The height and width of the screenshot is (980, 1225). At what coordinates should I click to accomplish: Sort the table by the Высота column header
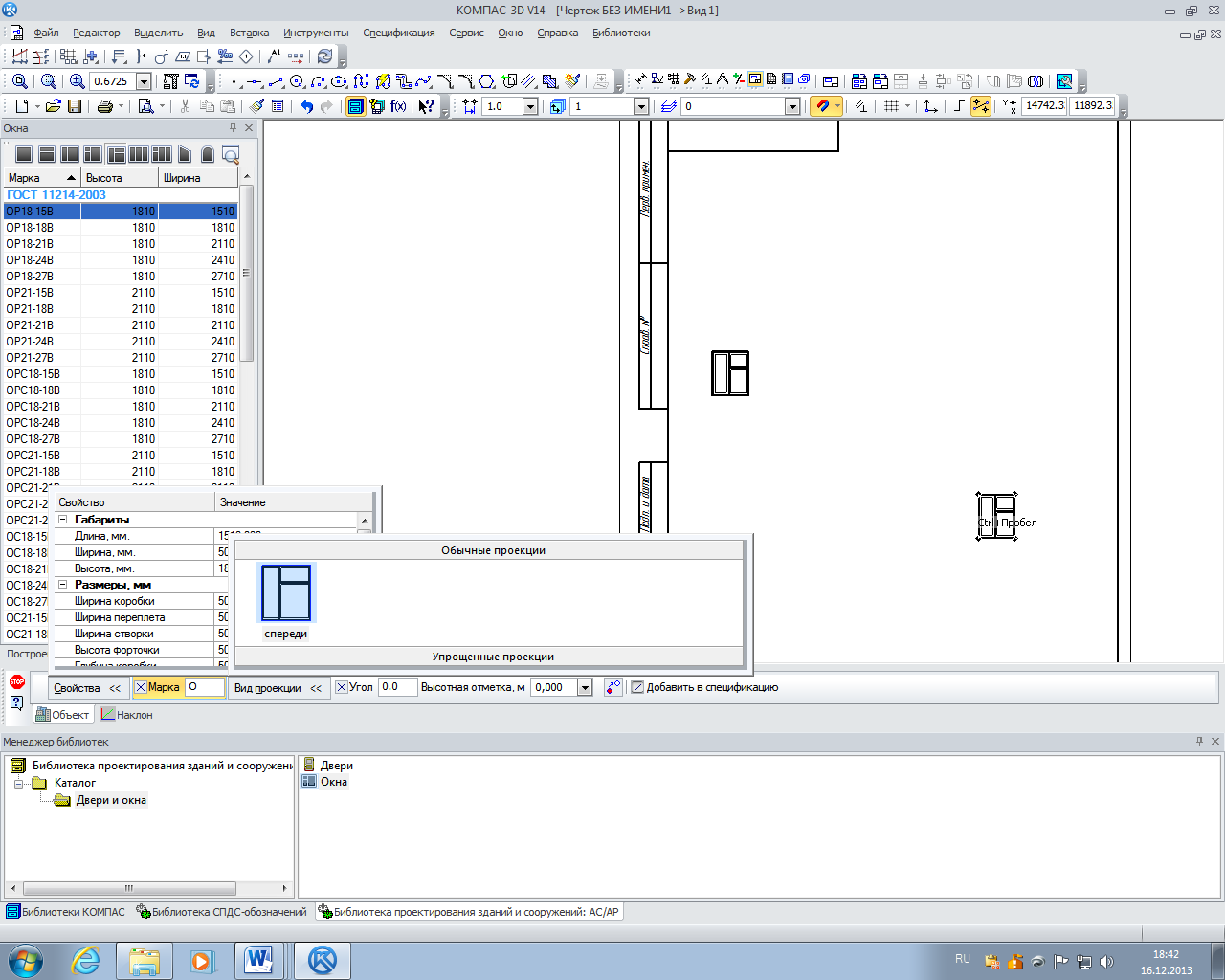point(120,178)
